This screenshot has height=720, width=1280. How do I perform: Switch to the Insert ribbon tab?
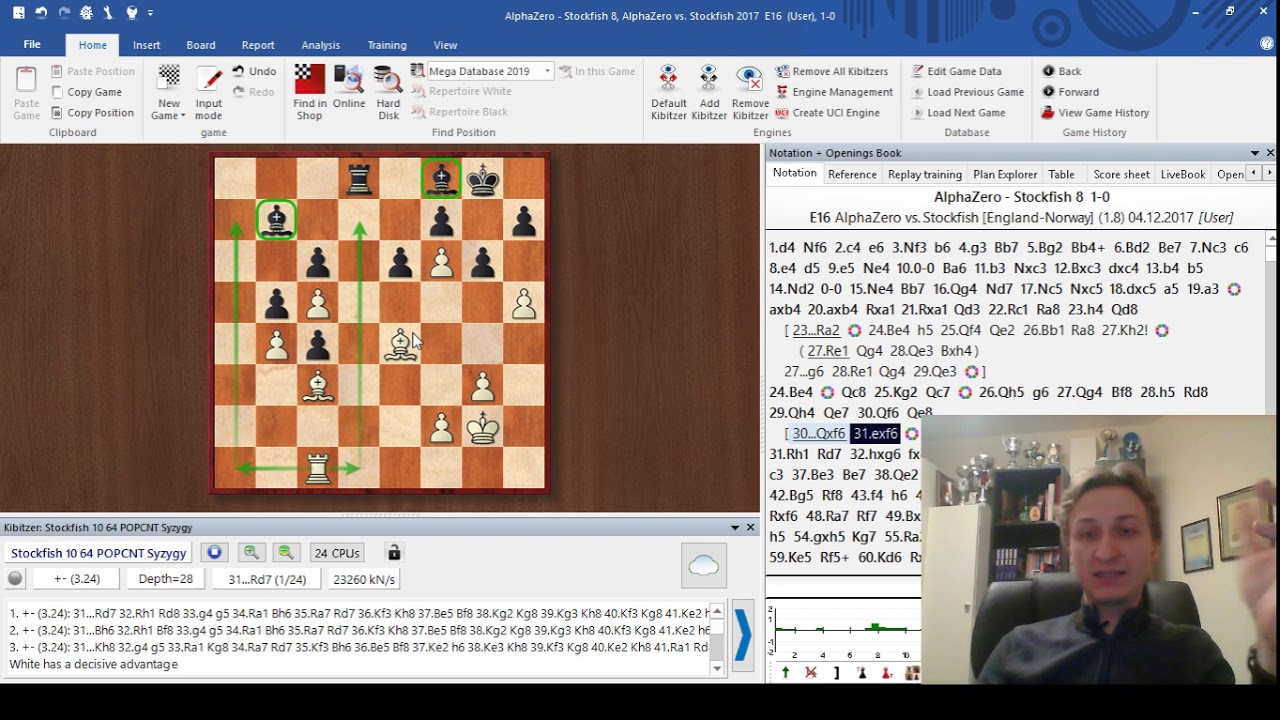coord(146,45)
